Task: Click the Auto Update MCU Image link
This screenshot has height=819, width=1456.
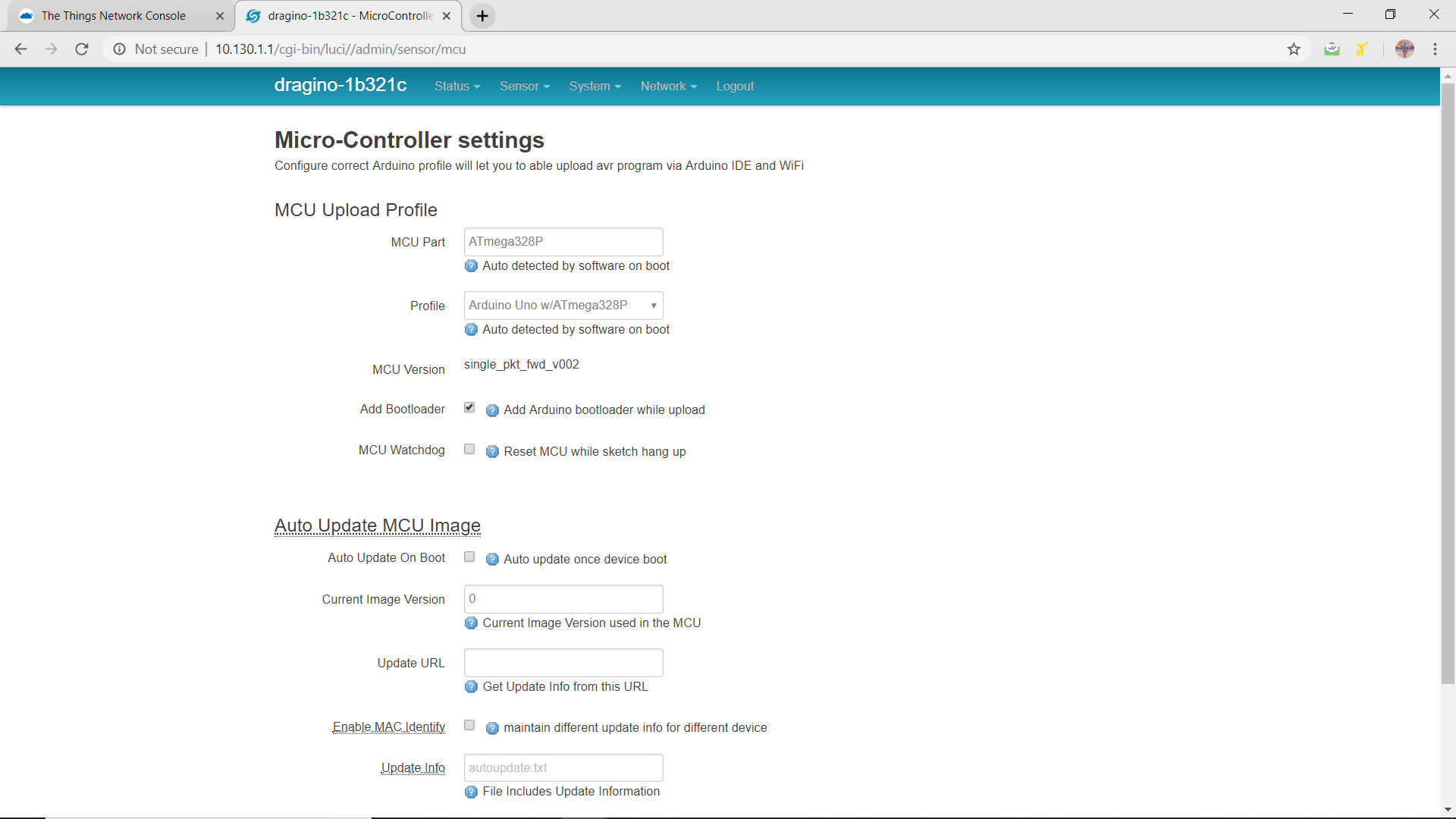Action: click(378, 525)
